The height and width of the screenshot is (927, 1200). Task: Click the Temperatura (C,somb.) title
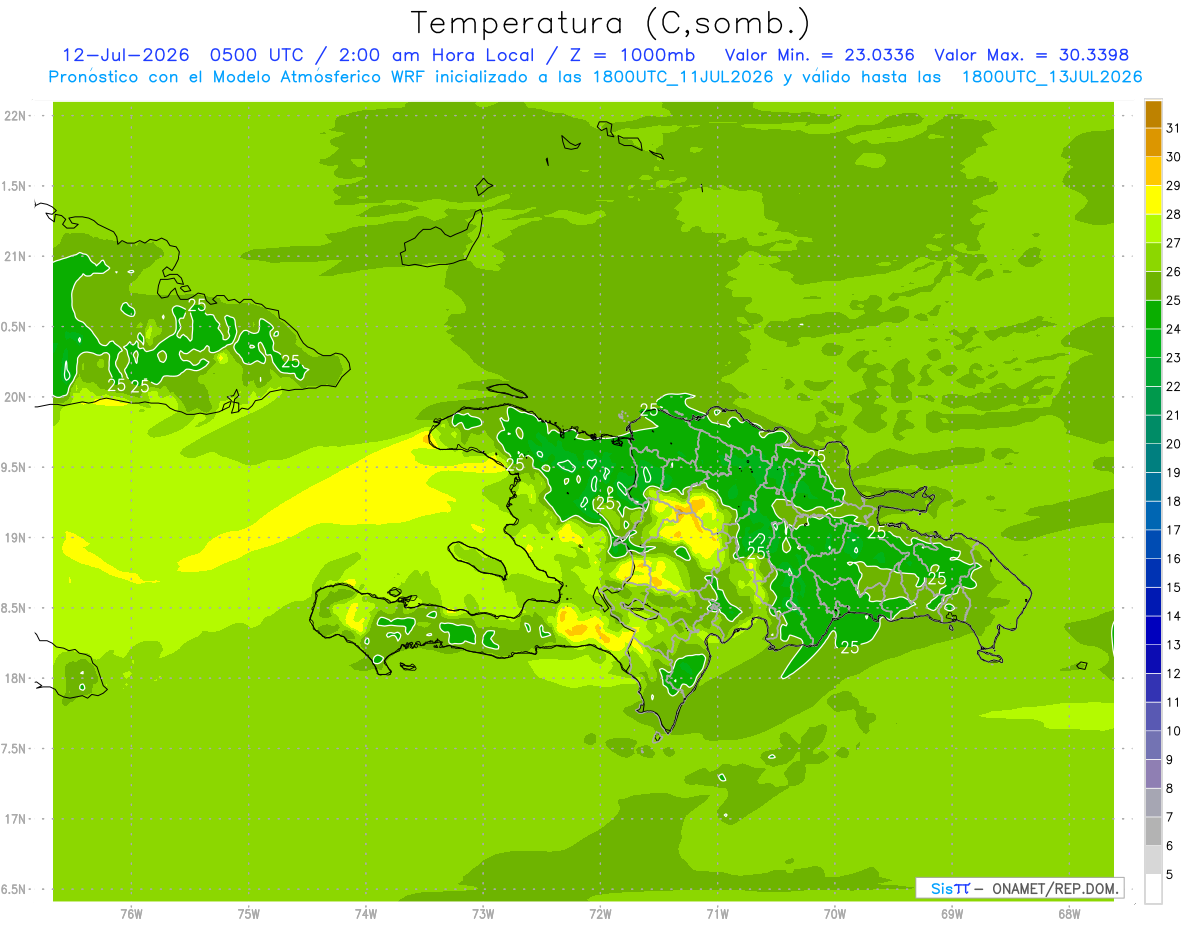click(x=611, y=23)
